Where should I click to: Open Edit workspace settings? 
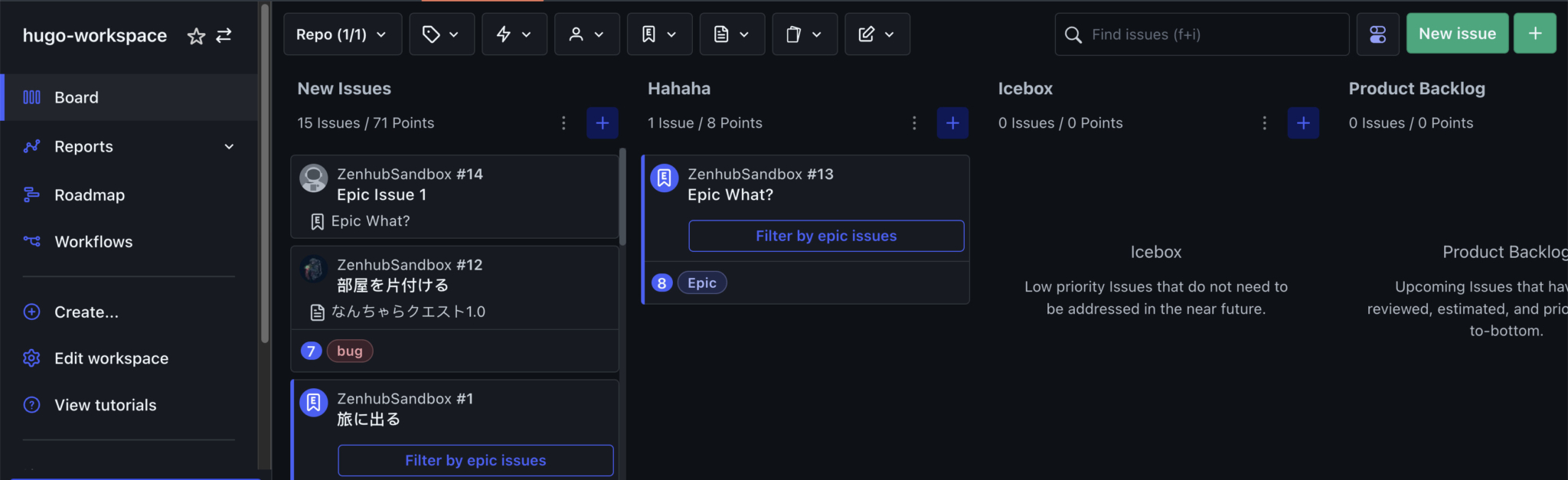click(x=111, y=358)
